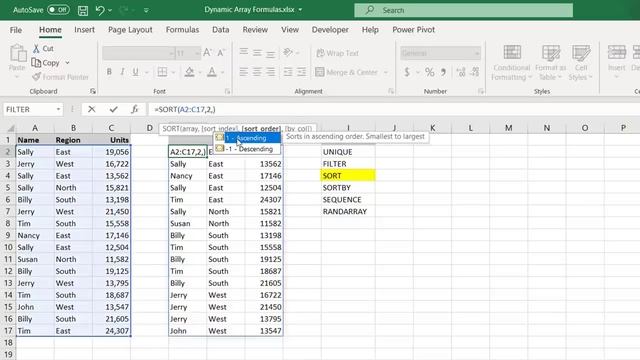
Task: Expand the Copy options arrow
Action: (67, 63)
